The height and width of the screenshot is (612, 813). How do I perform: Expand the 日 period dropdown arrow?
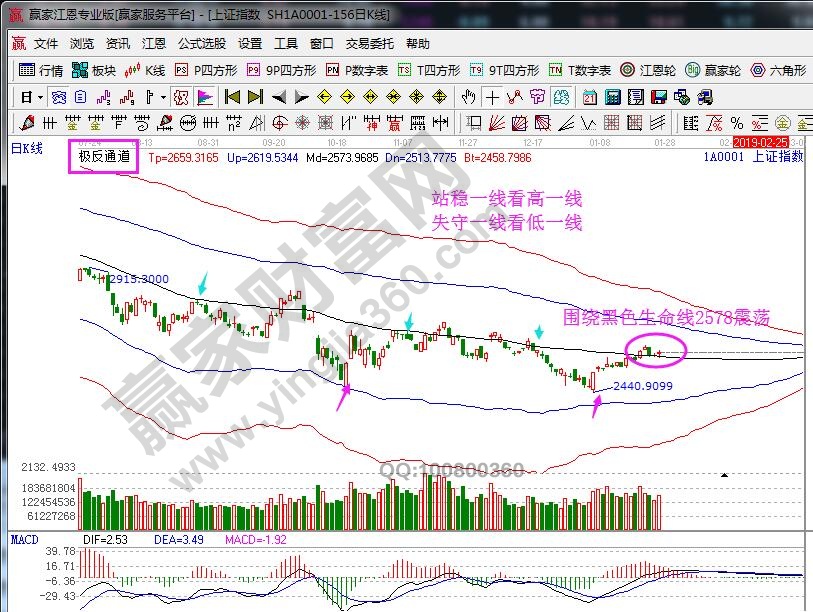[x=40, y=97]
